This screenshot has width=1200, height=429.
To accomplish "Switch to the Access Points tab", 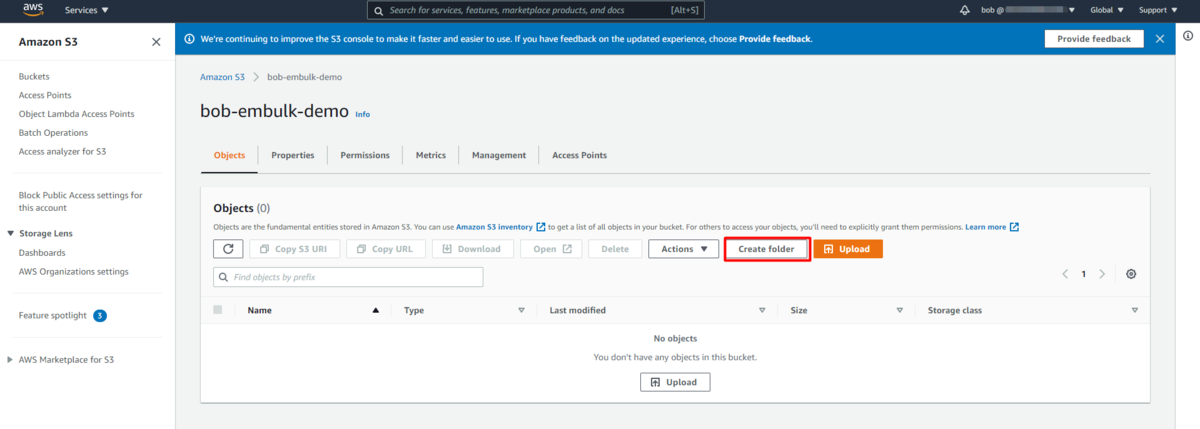I will [579, 155].
